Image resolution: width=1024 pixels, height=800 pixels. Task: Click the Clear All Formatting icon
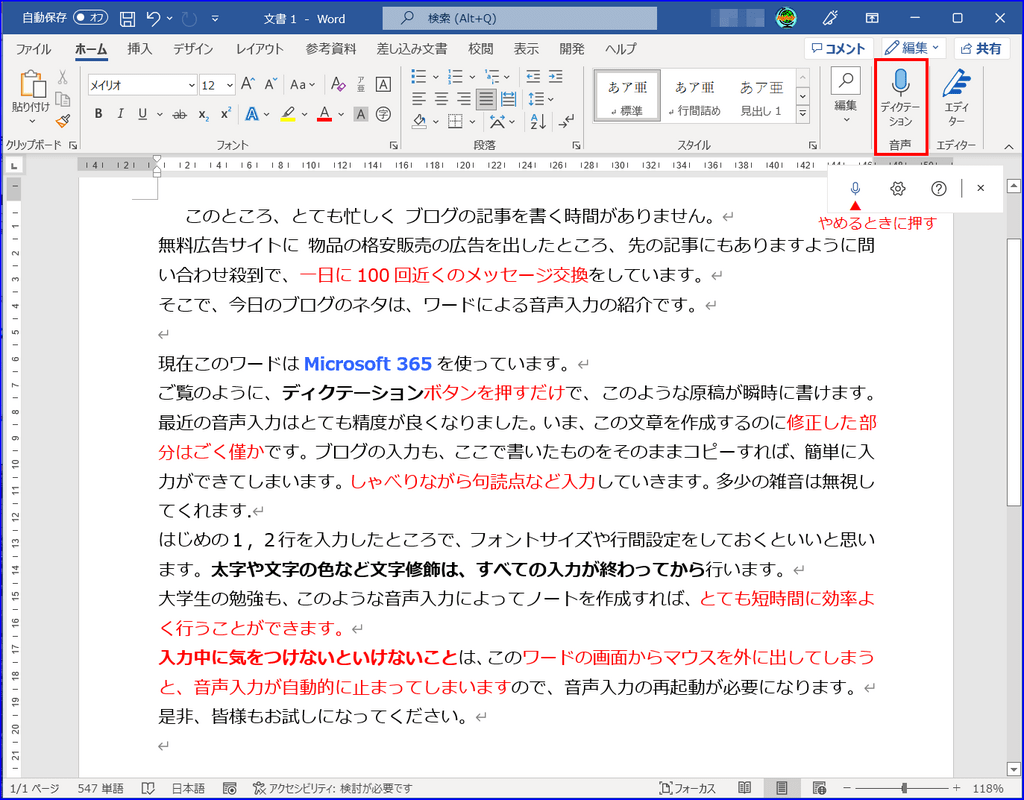(338, 85)
